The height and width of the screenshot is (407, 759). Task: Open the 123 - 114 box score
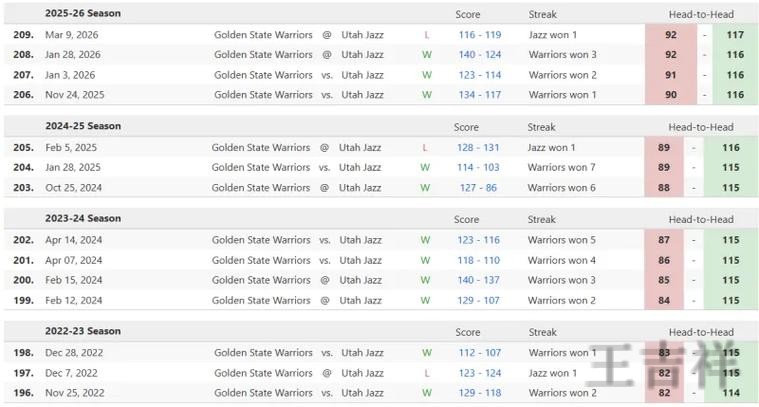480,75
